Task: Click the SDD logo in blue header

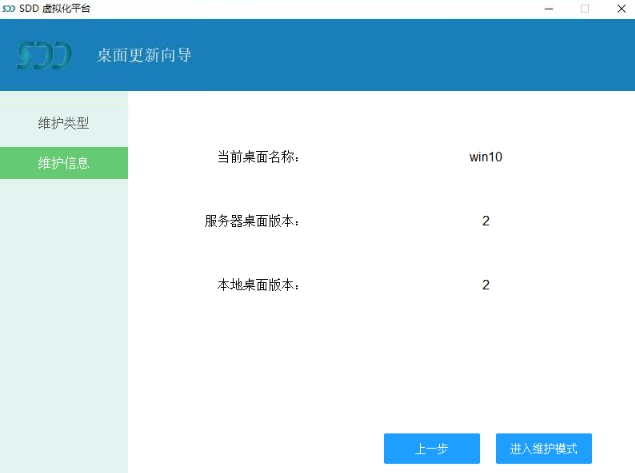Action: [44, 55]
